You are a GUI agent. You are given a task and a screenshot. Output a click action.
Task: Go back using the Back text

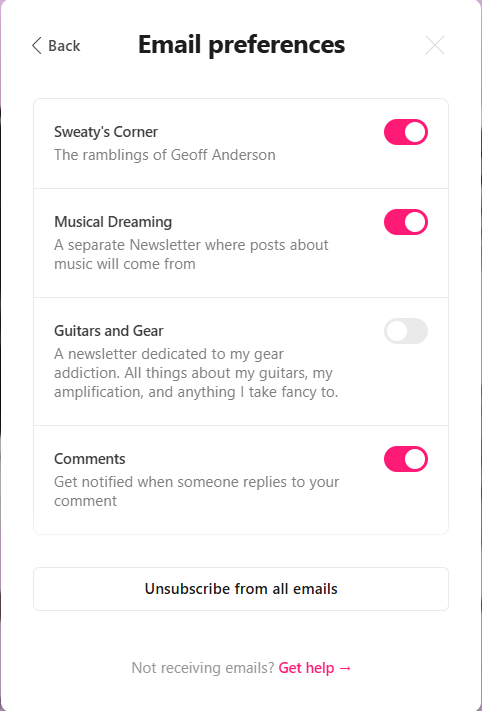(64, 46)
